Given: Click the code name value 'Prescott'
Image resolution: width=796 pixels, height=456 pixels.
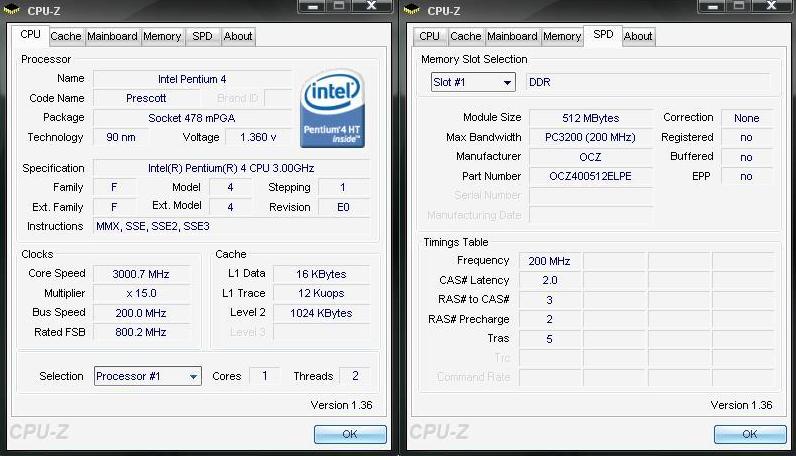Looking at the screenshot, I should pos(146,99).
